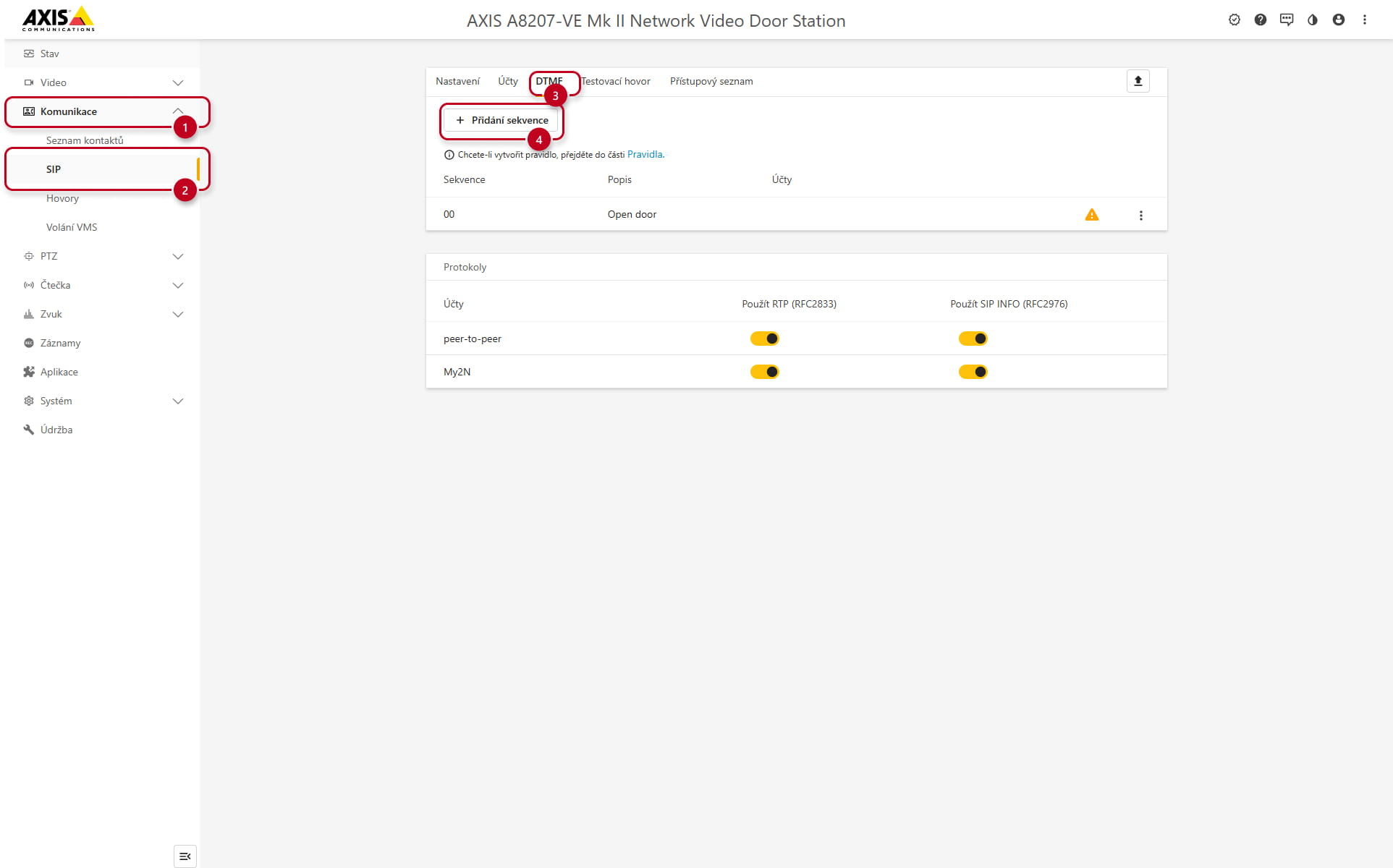Toggle SIP INFO (RFC2976) for My2N
Viewport: 1393px width, 868px height.
click(973, 372)
